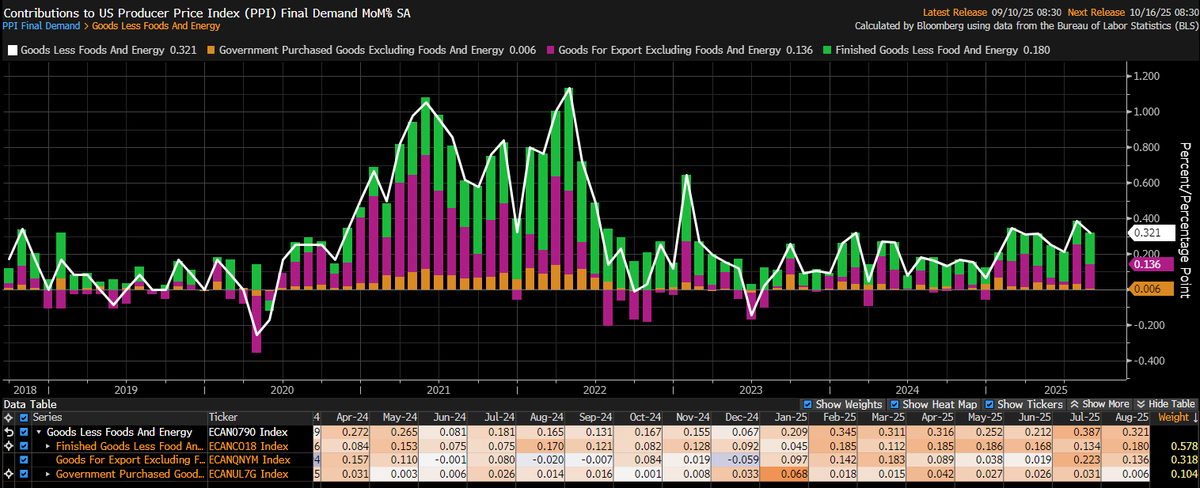Image resolution: width=1200 pixels, height=488 pixels.
Task: Disable the Show Heat Map checkbox
Action: point(895,404)
